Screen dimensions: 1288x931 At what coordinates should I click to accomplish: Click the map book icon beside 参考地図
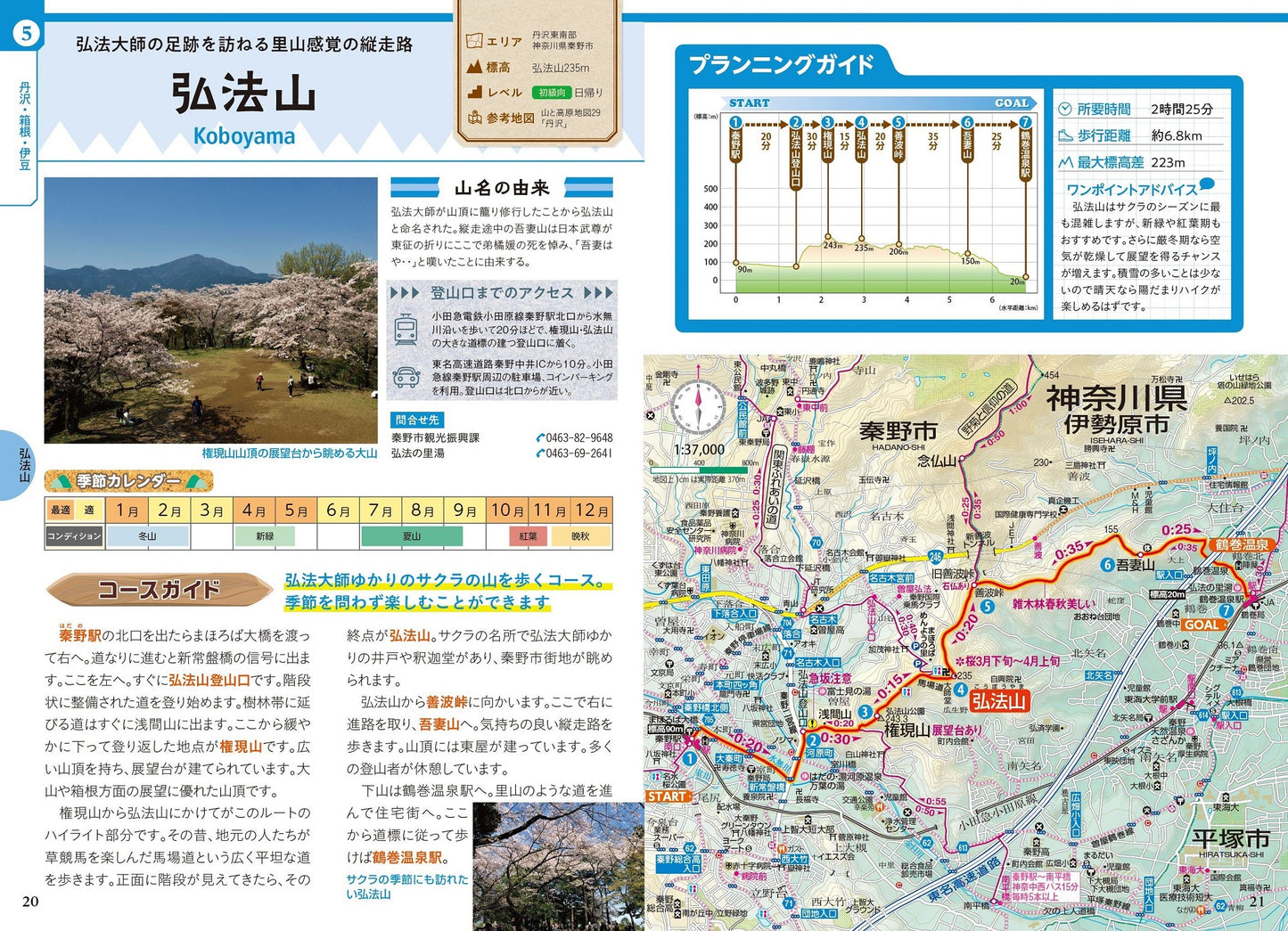[x=474, y=118]
